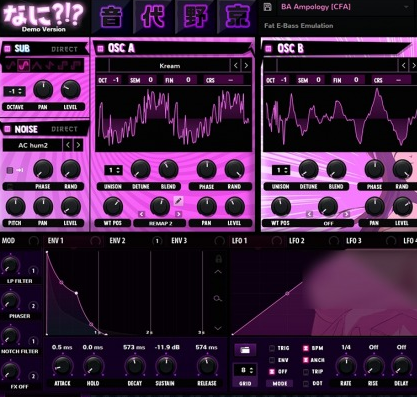Click the FX OFF macro count badge
417x397 pixels.
coord(33,376)
